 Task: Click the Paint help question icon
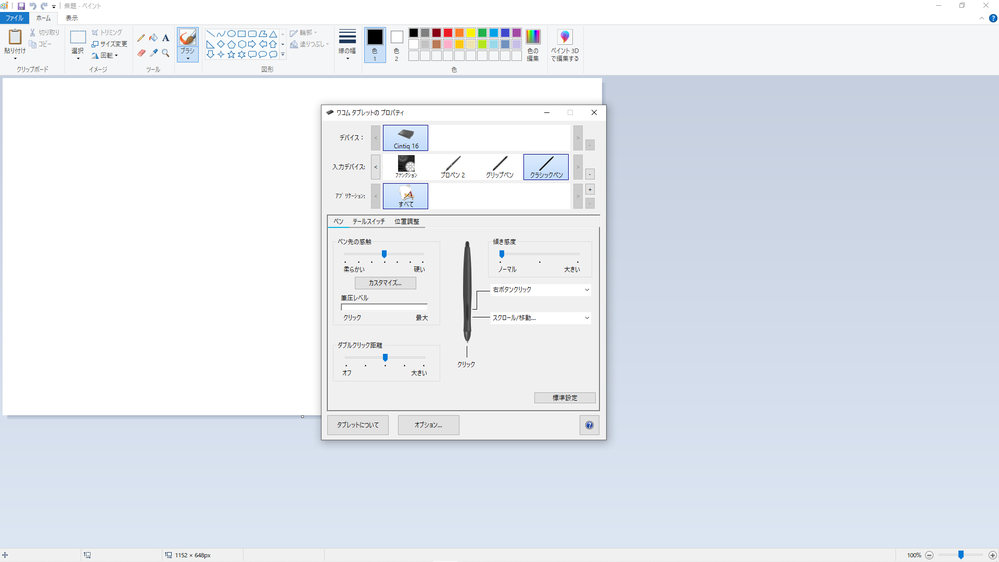(993, 18)
